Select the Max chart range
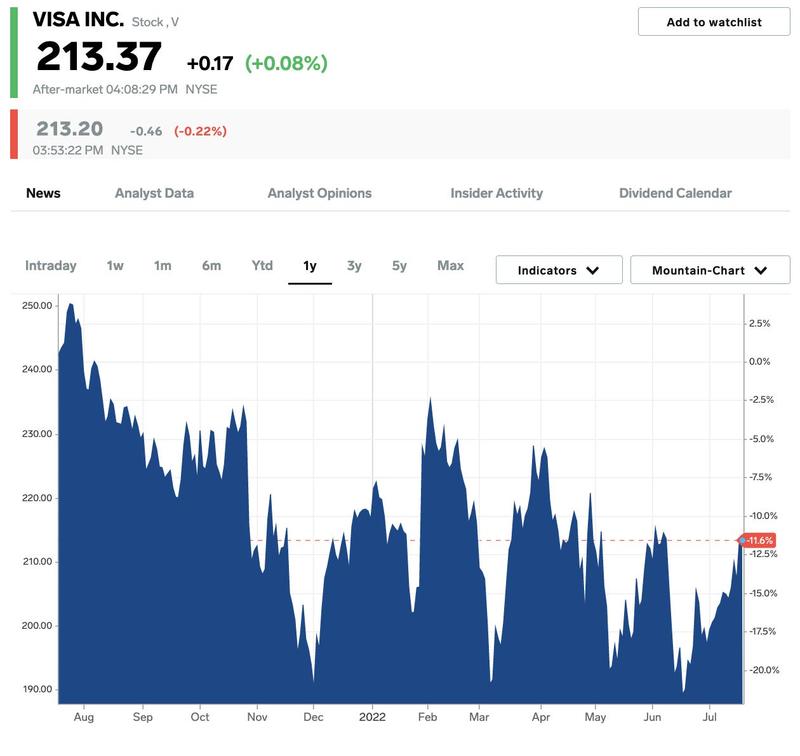 (x=451, y=266)
